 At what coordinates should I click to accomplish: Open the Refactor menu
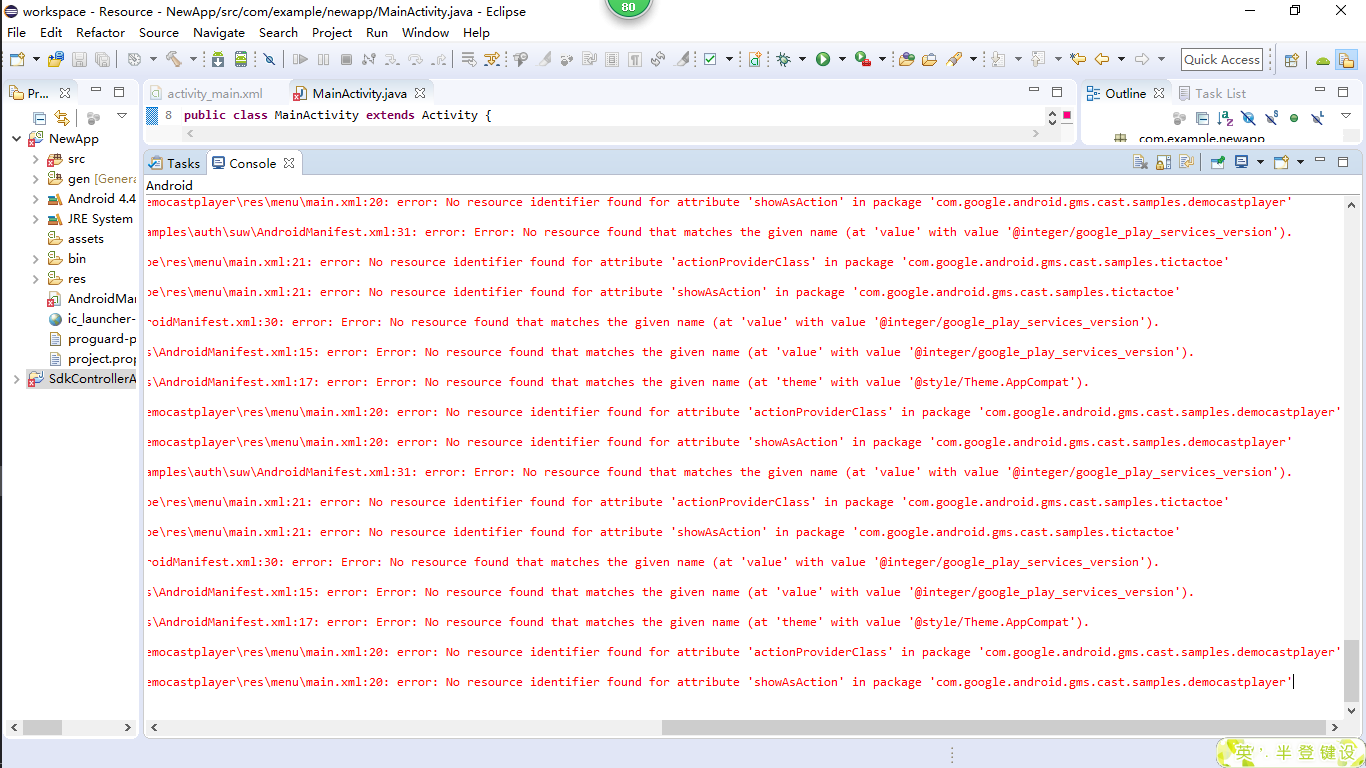tap(101, 32)
